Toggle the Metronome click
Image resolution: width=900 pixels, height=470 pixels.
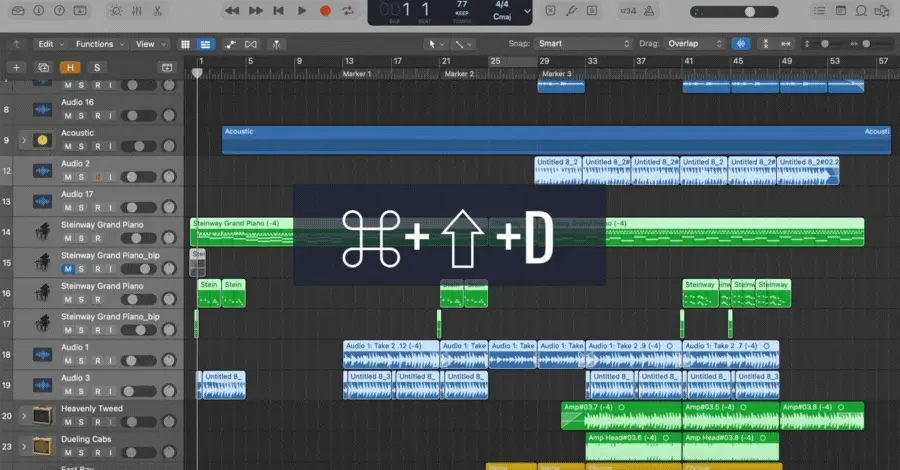tap(649, 10)
